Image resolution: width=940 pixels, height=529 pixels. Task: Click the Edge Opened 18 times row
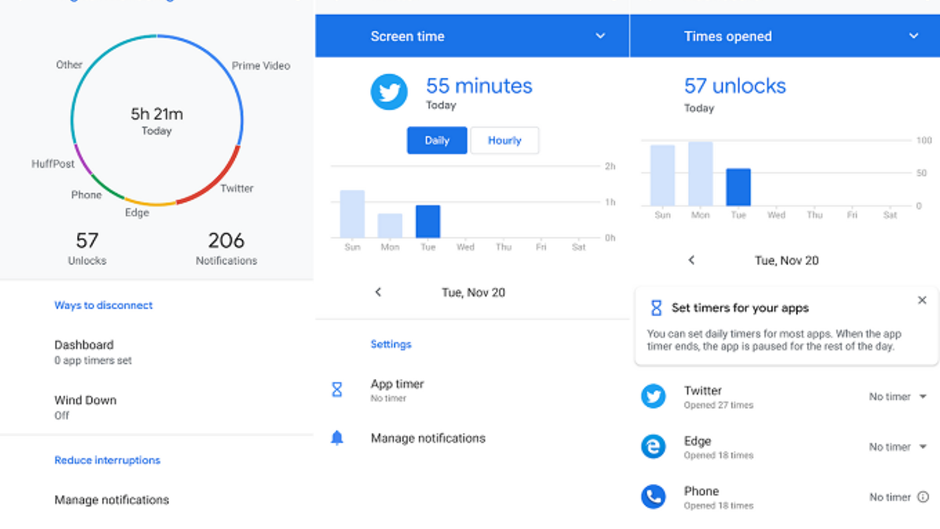[785, 447]
